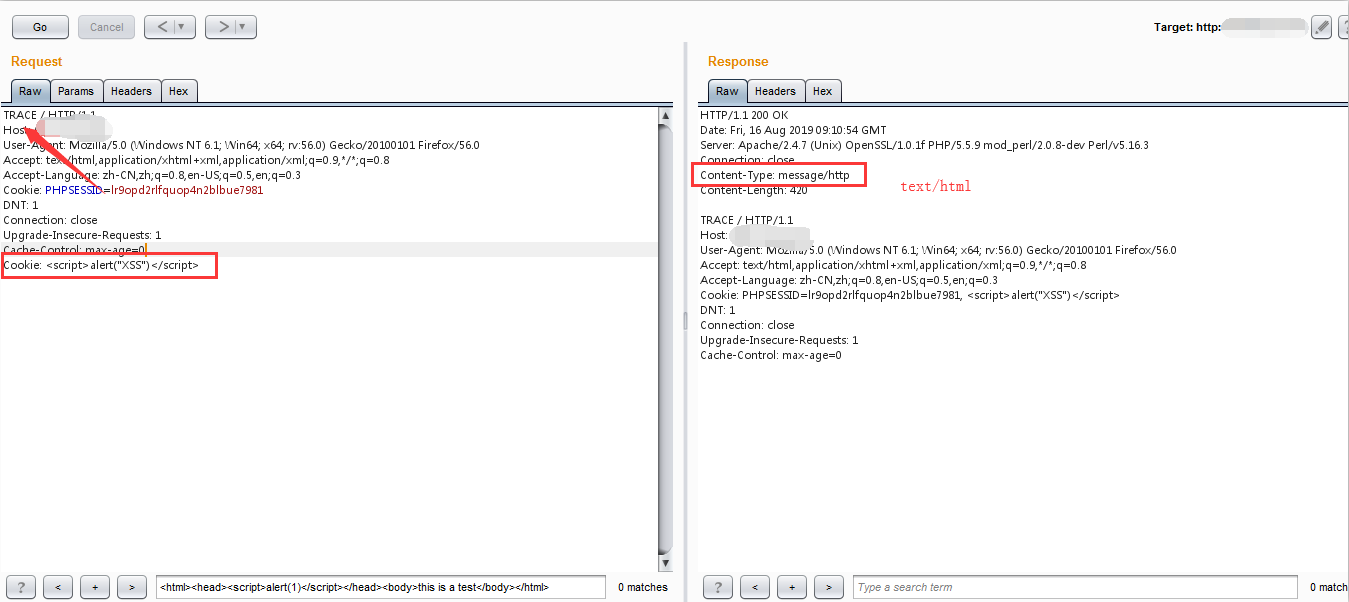This screenshot has width=1349, height=602.
Task: Switch Request panel to Raw tab
Action: click(x=30, y=91)
